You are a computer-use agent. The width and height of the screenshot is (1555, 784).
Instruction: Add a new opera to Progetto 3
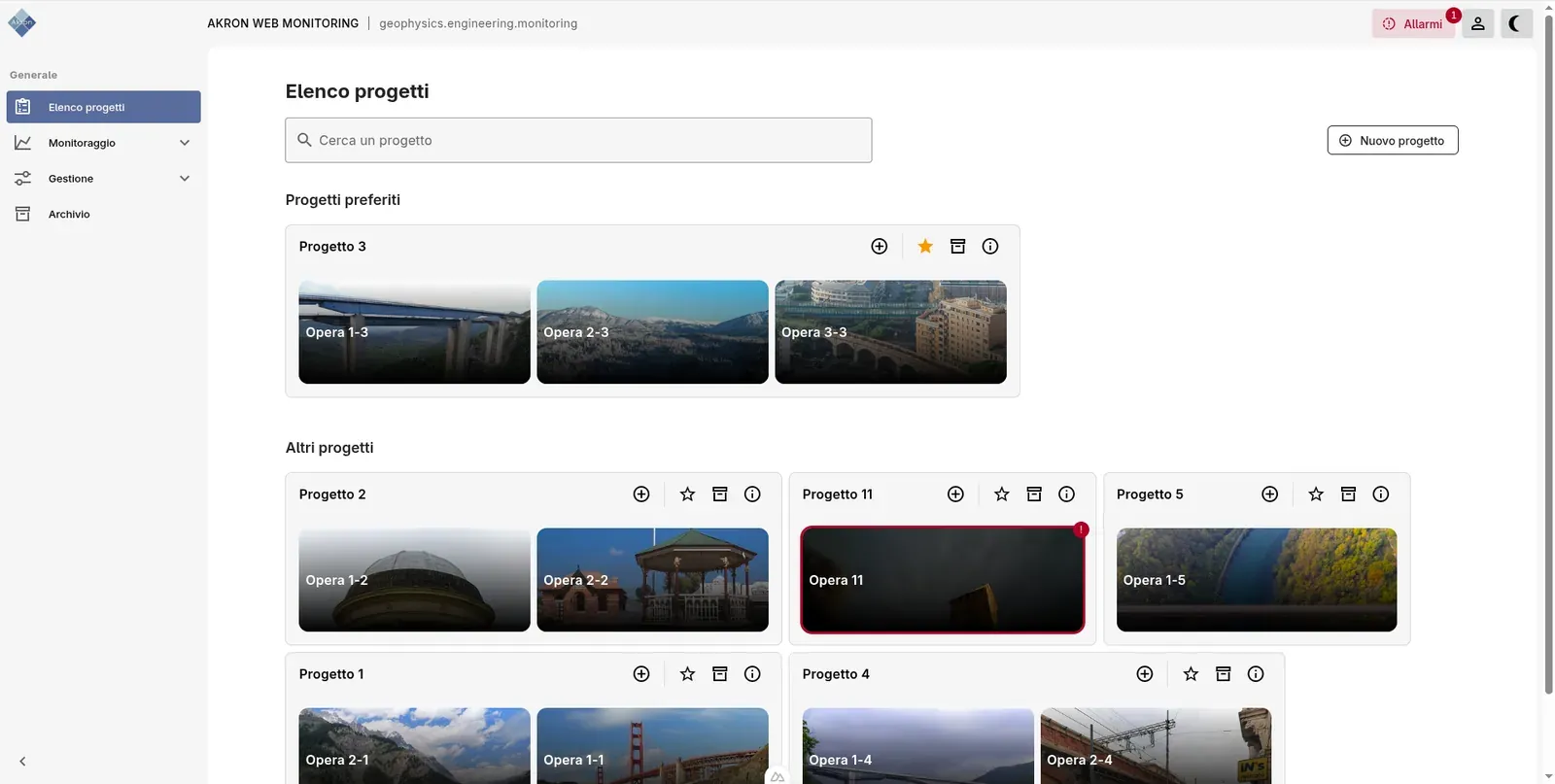pyautogui.click(x=880, y=247)
